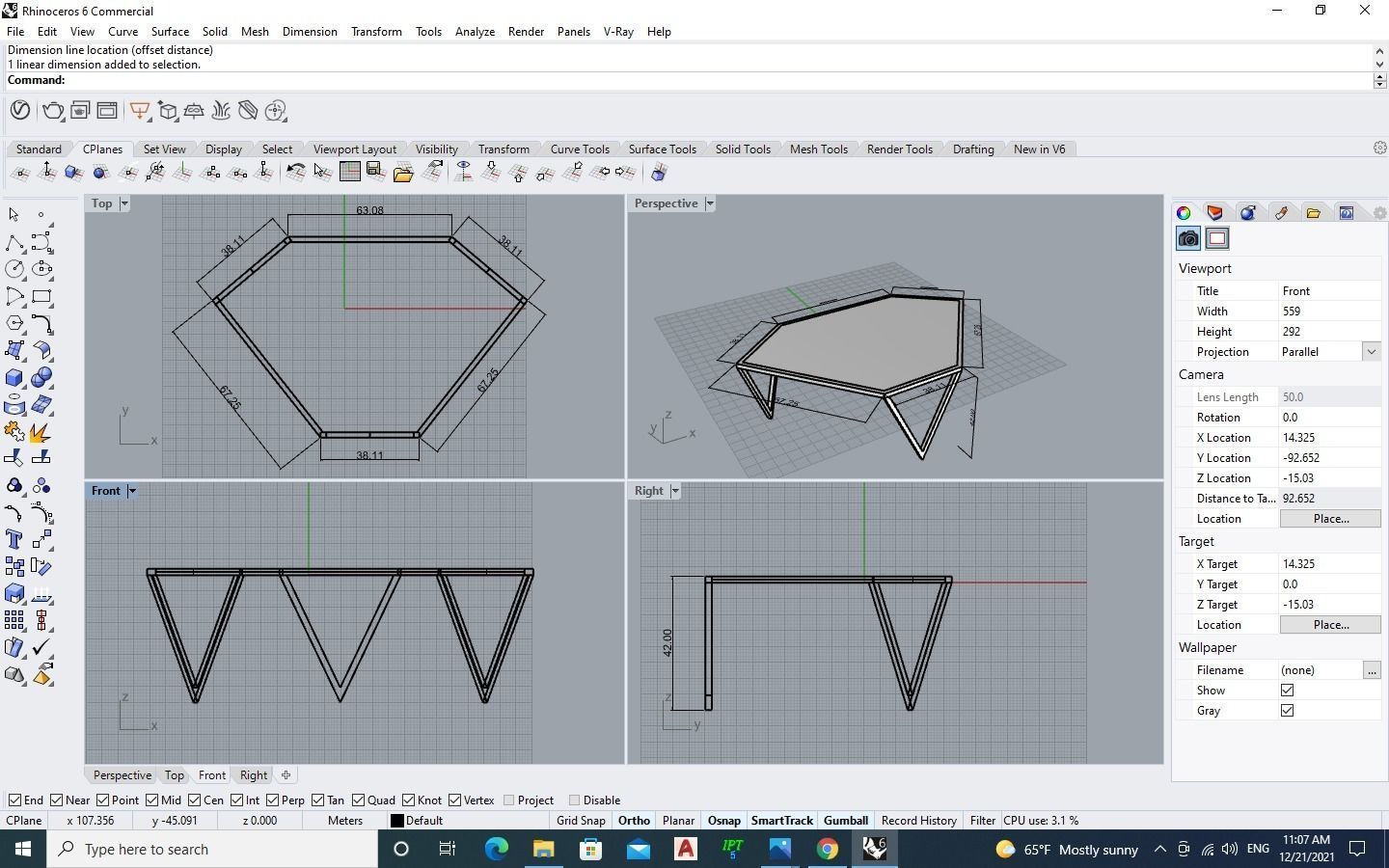Click the camera Location Place button
The image size is (1389, 868).
(x=1330, y=519)
